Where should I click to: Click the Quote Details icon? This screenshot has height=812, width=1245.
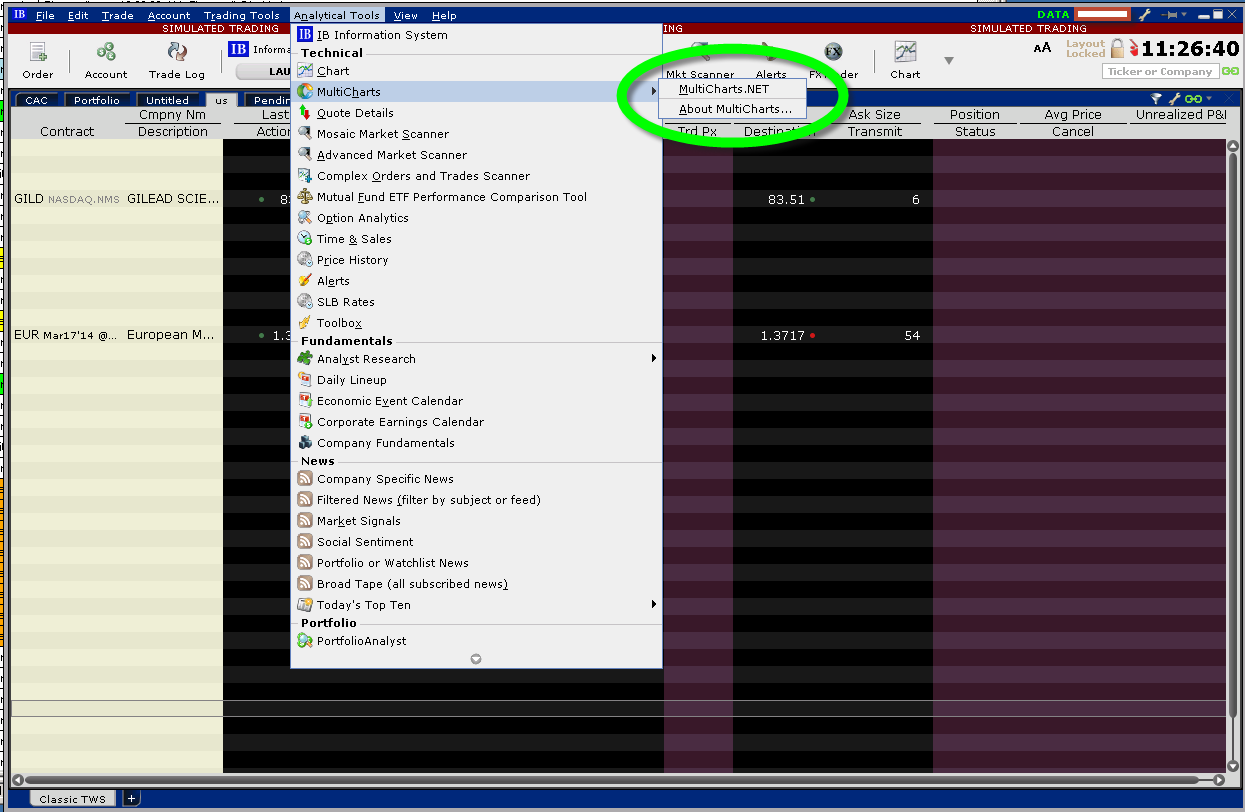tap(306, 113)
